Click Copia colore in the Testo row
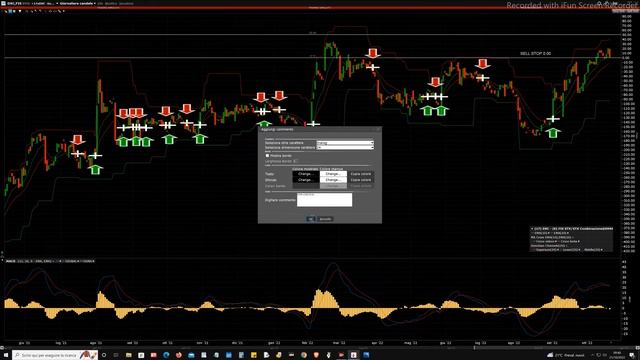Image resolution: width=640 pixels, height=360 pixels. [360, 174]
